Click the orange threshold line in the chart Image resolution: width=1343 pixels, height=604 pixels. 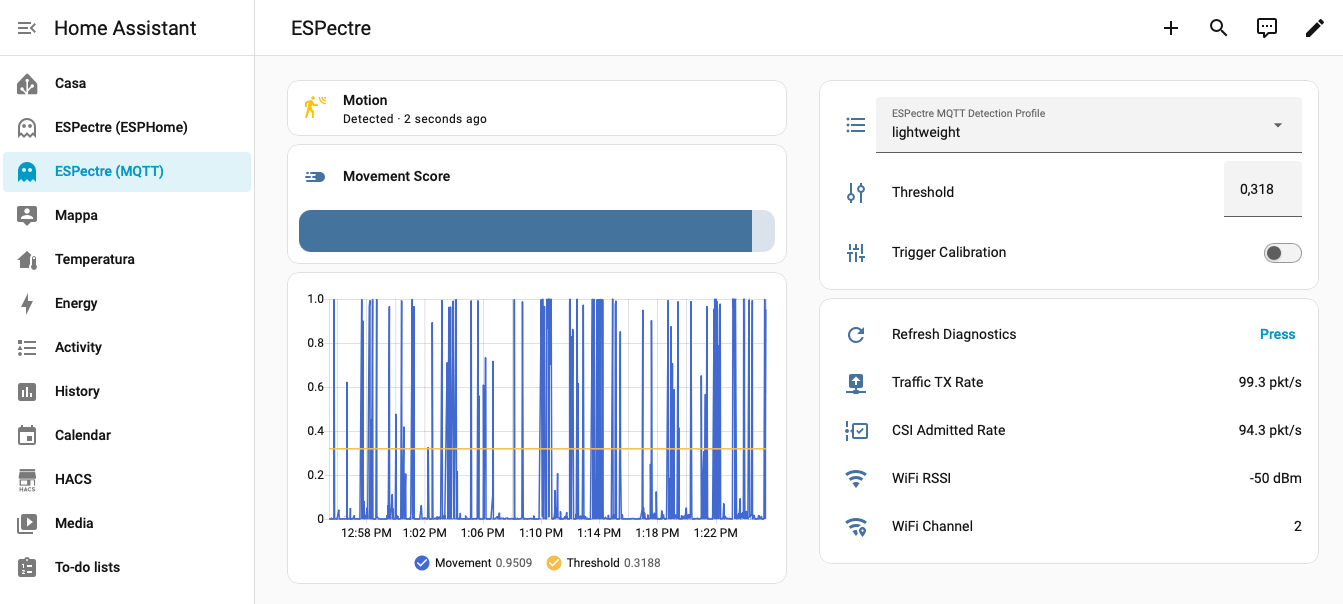coord(548,449)
